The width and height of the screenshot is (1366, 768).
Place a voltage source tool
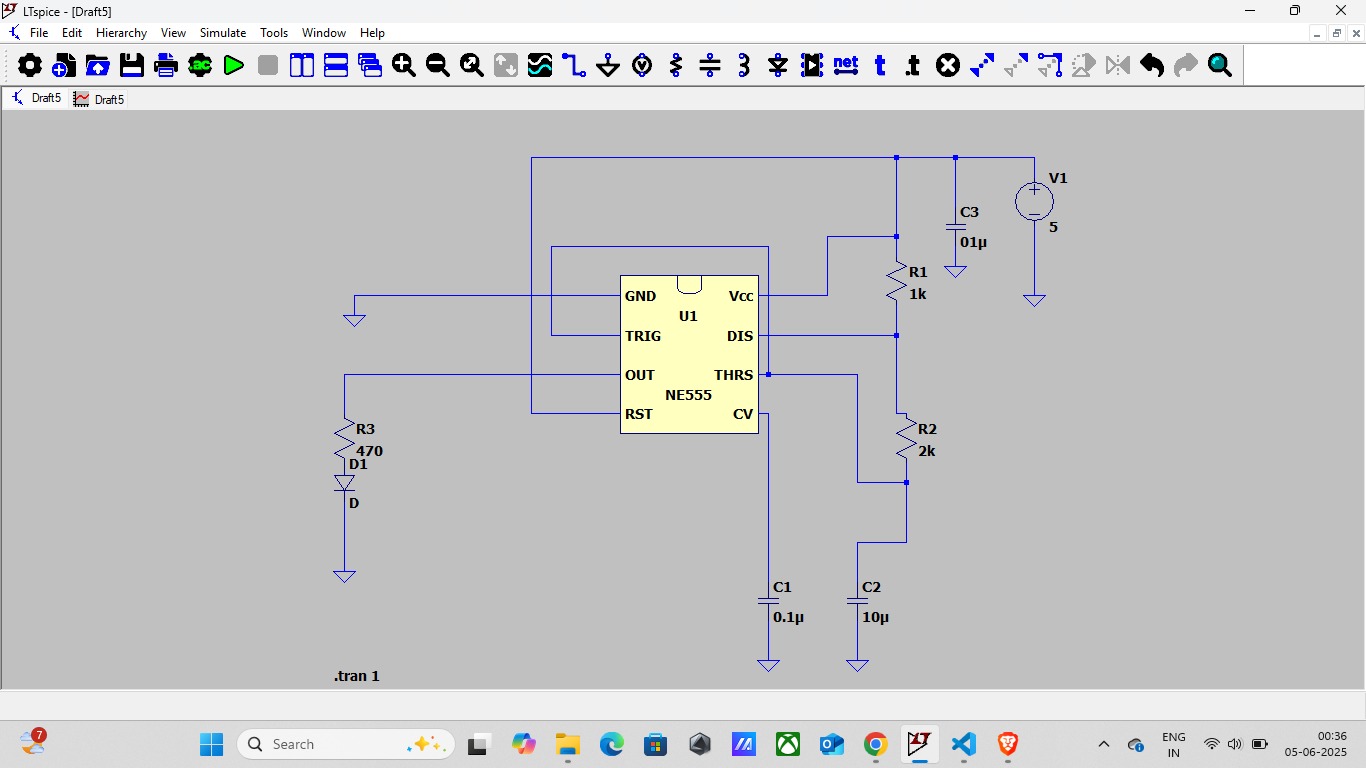642,66
